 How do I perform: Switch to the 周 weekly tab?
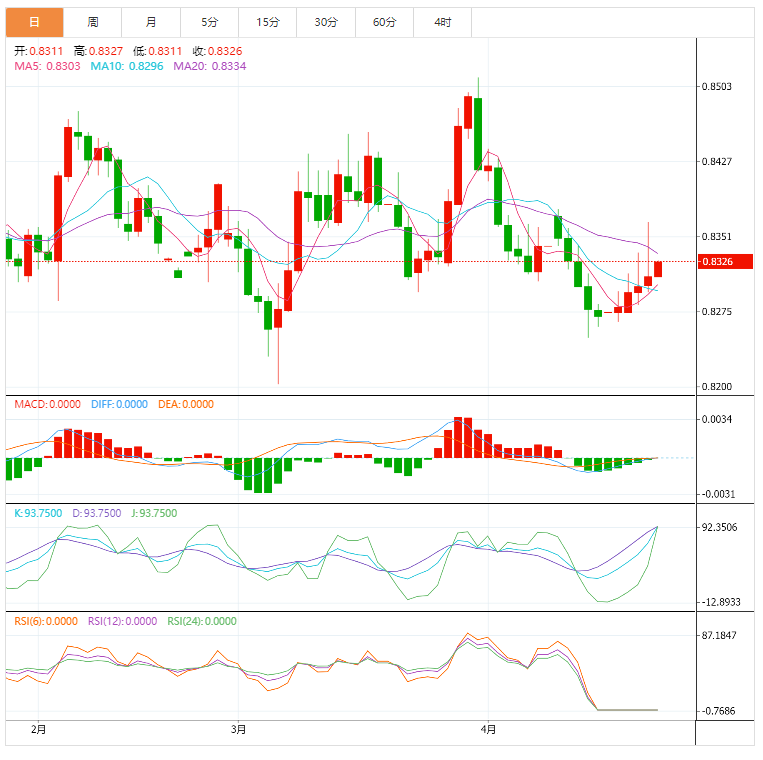(x=93, y=22)
